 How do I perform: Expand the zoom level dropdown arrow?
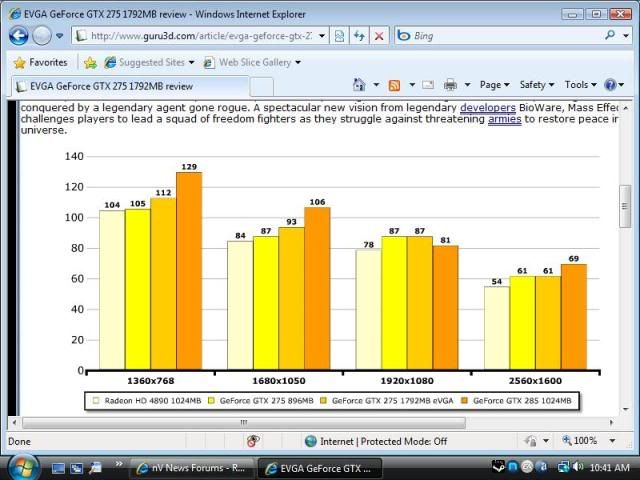(x=612, y=441)
